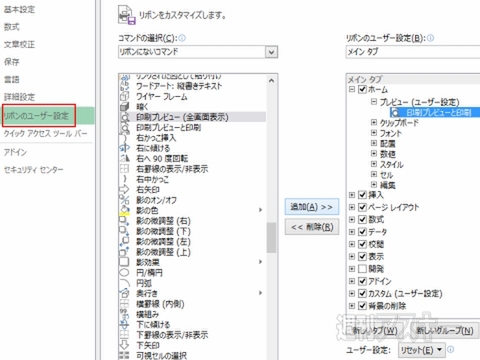480x360 pixels.
Task: Click the 右かっこ挿入 bracket icon
Action: pos(124,138)
